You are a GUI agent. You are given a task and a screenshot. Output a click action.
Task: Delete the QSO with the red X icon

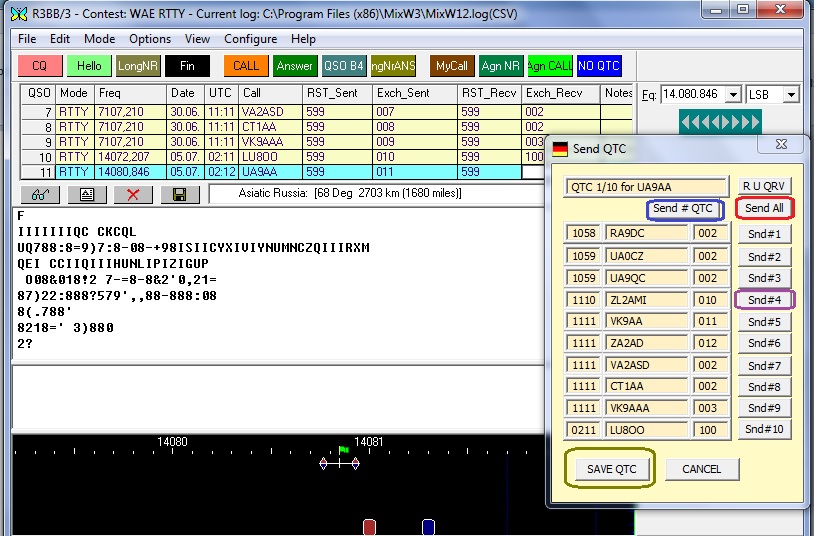(132, 194)
